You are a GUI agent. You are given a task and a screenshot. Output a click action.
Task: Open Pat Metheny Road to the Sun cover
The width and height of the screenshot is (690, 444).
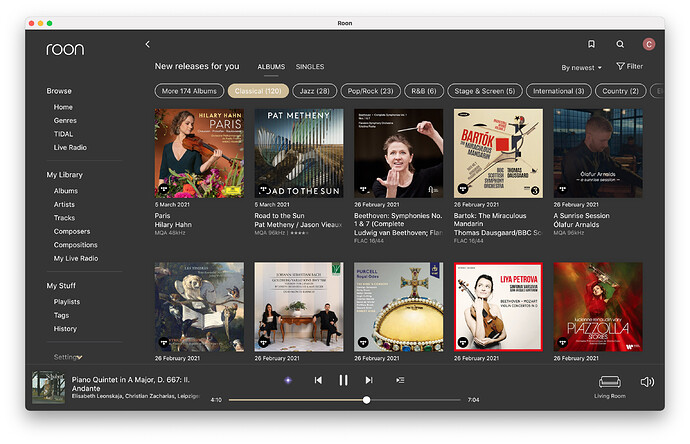click(x=299, y=153)
